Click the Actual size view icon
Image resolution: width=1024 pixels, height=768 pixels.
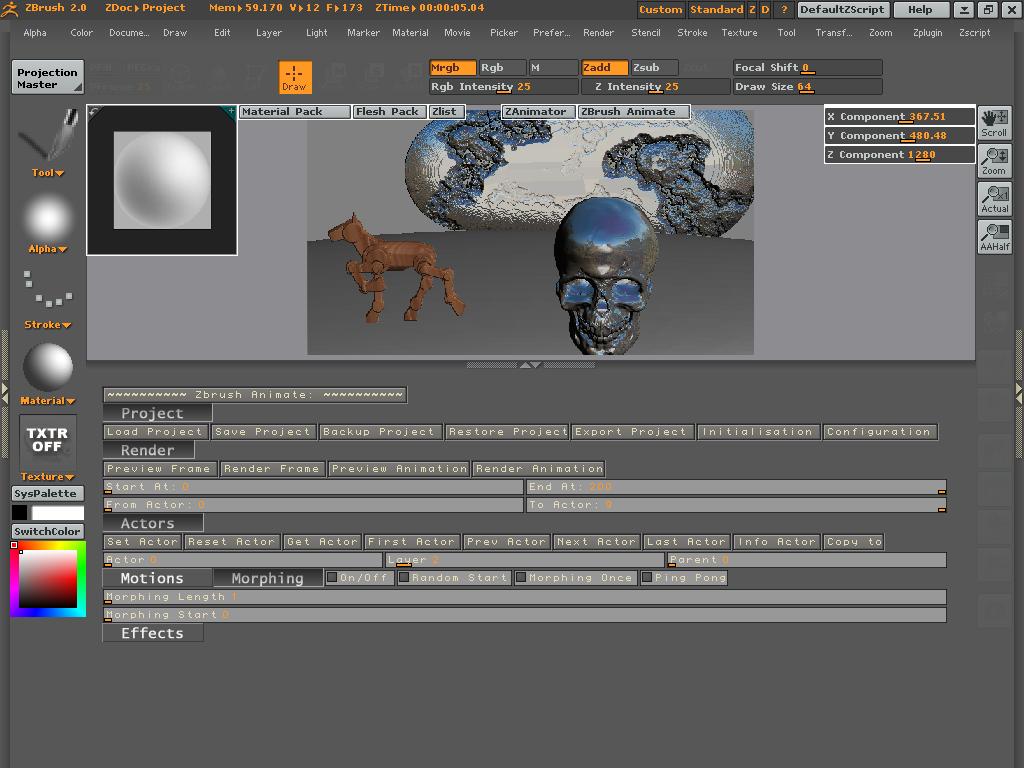pos(993,198)
